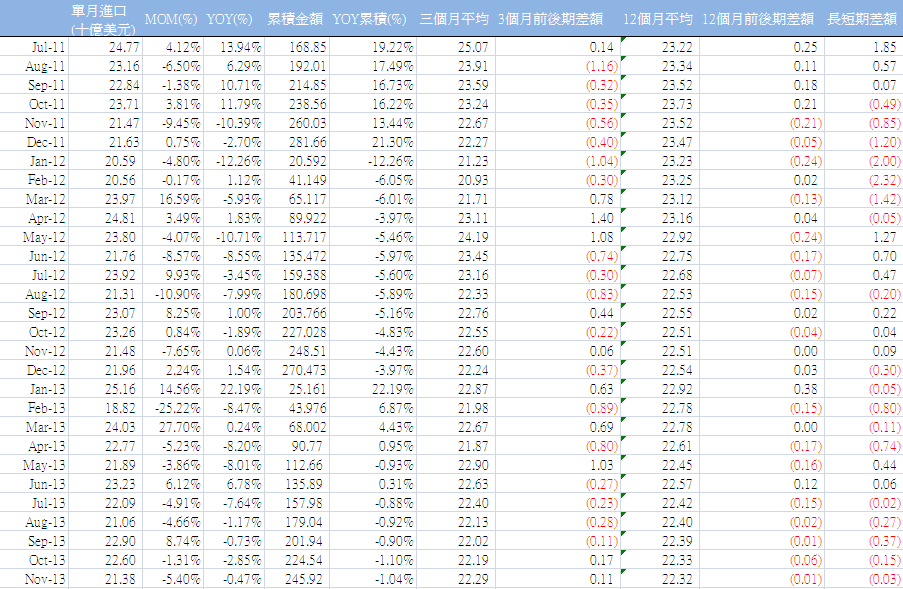This screenshot has height=589, width=903.
Task: Click the Mar-12 row label
Action: pos(45,199)
